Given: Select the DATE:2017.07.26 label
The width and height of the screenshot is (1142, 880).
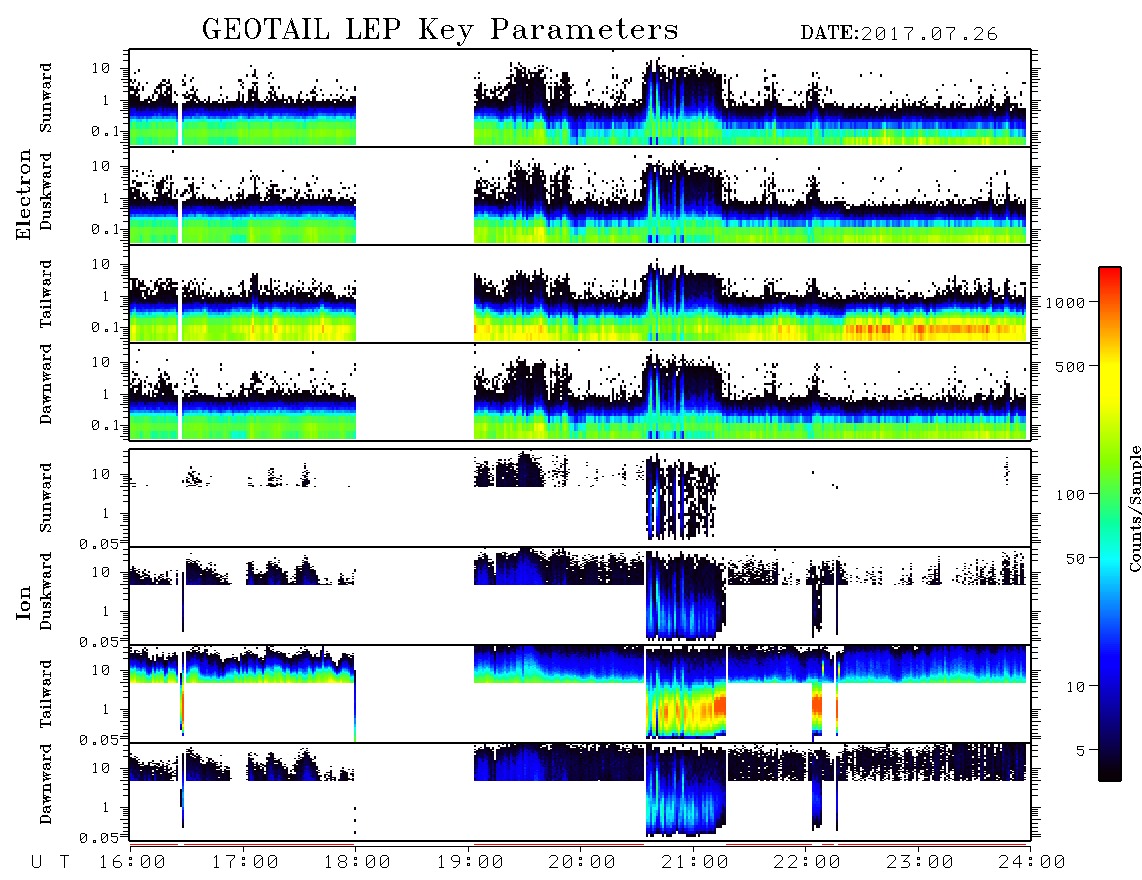Looking at the screenshot, I should [899, 34].
